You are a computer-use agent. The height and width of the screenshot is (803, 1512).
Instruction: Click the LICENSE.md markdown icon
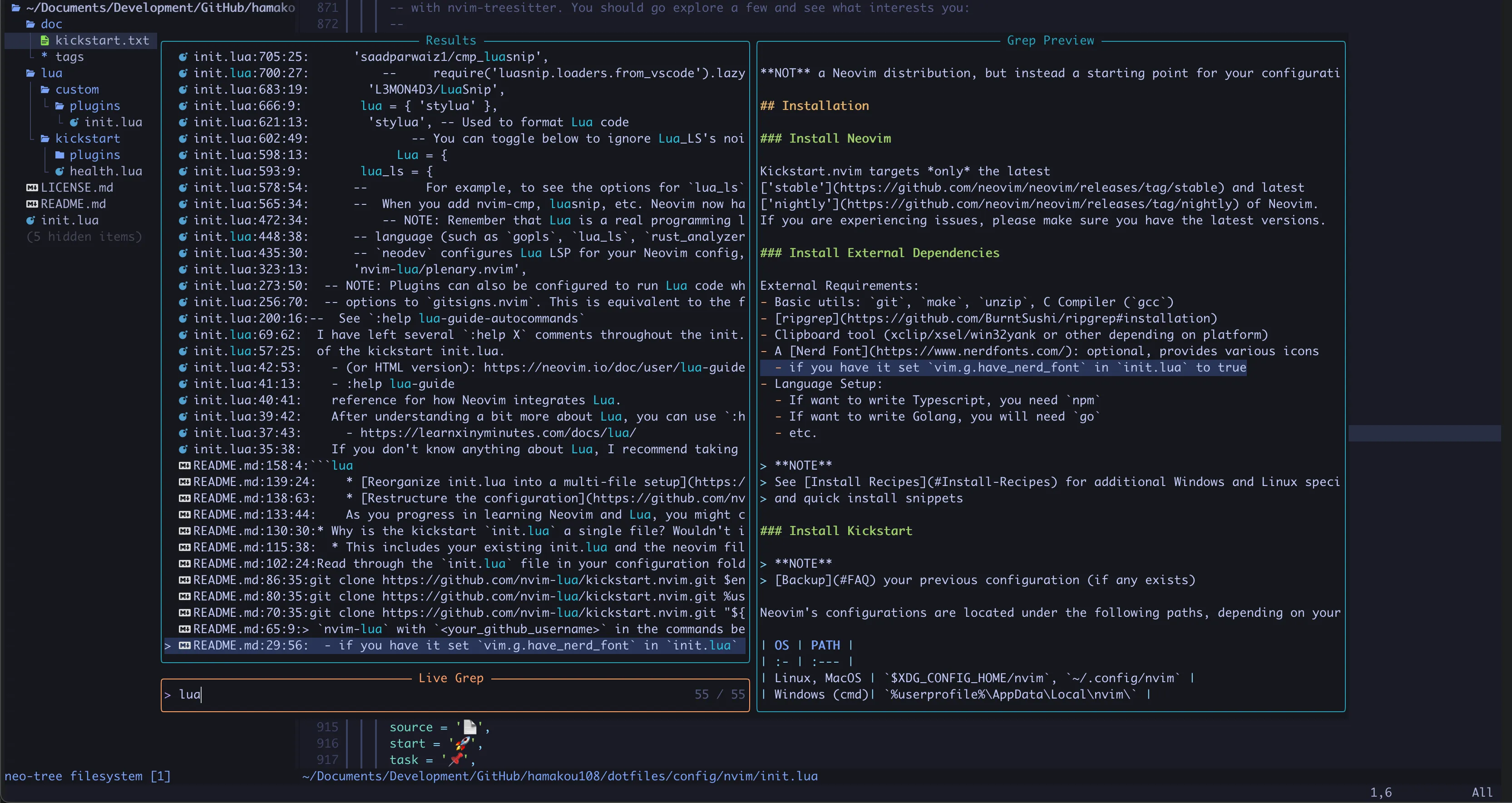pos(32,187)
